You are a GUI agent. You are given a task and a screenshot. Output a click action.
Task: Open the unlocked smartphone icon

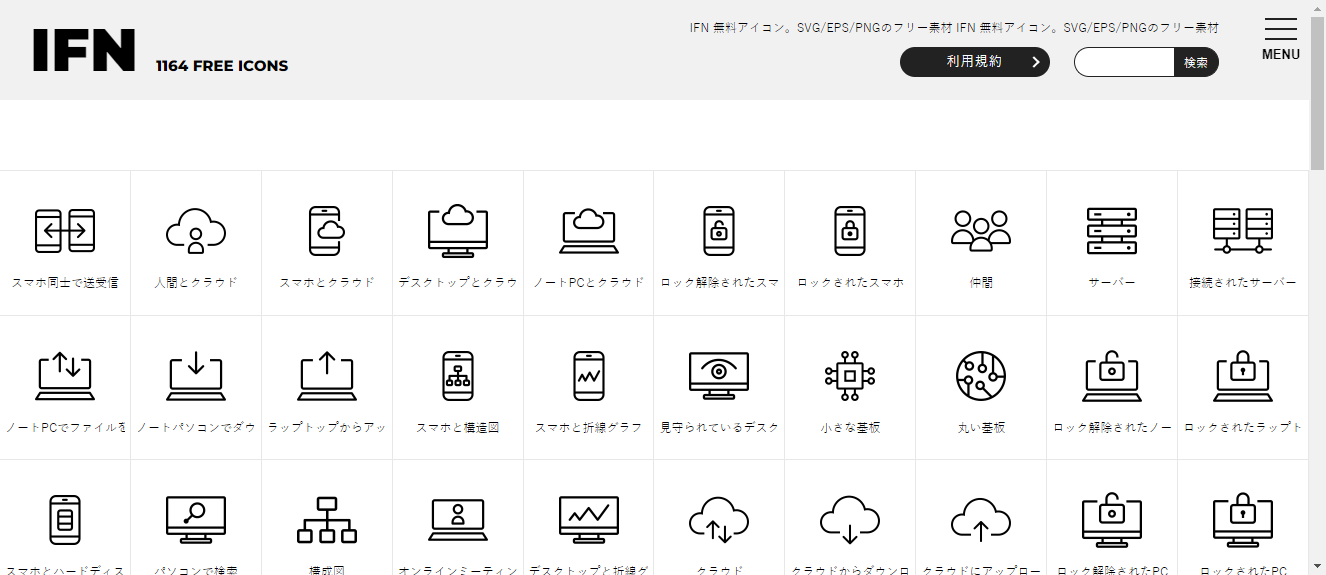719,231
